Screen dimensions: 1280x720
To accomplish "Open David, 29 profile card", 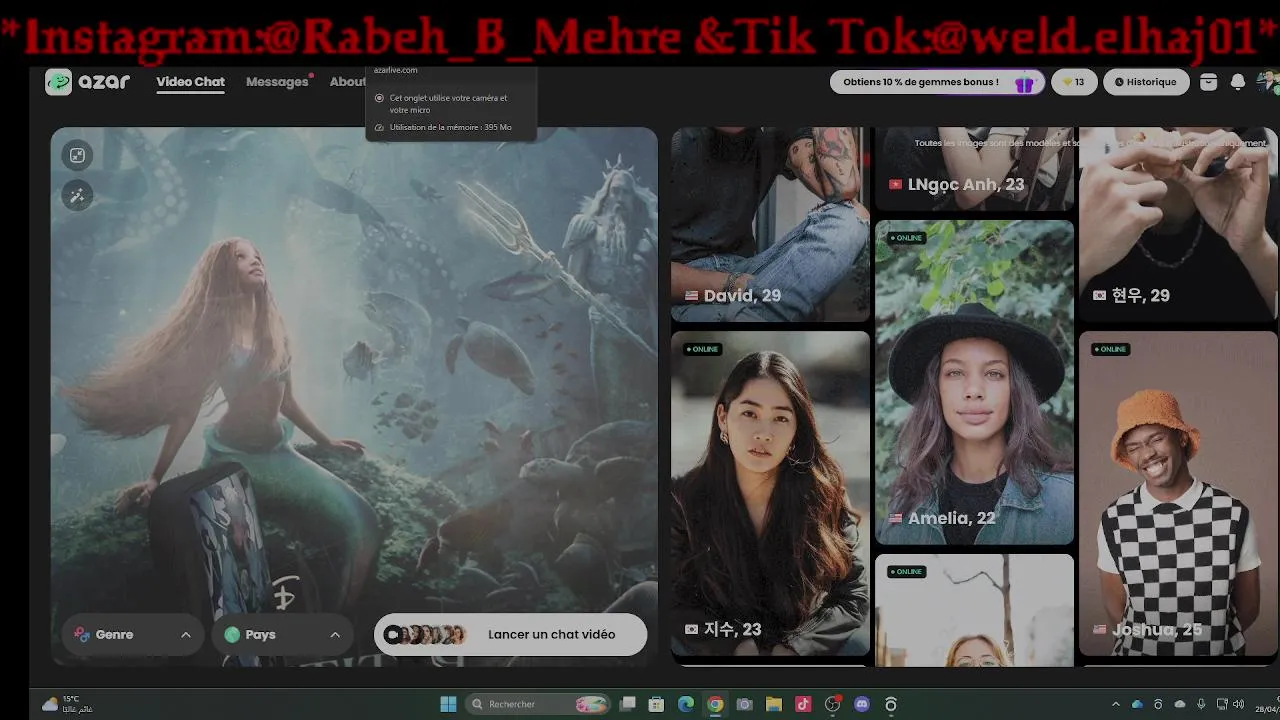I will pos(770,224).
